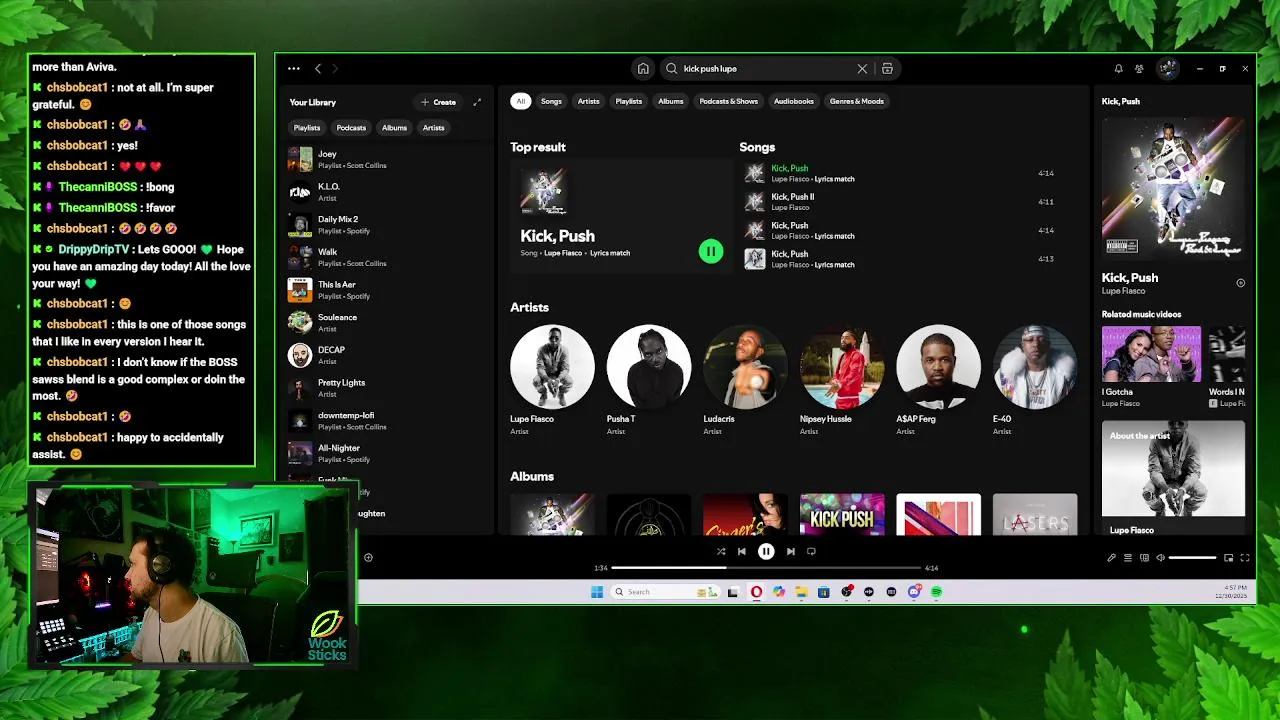This screenshot has width=1280, height=720.
Task: Open I Gotcha related music video
Action: pos(1151,367)
